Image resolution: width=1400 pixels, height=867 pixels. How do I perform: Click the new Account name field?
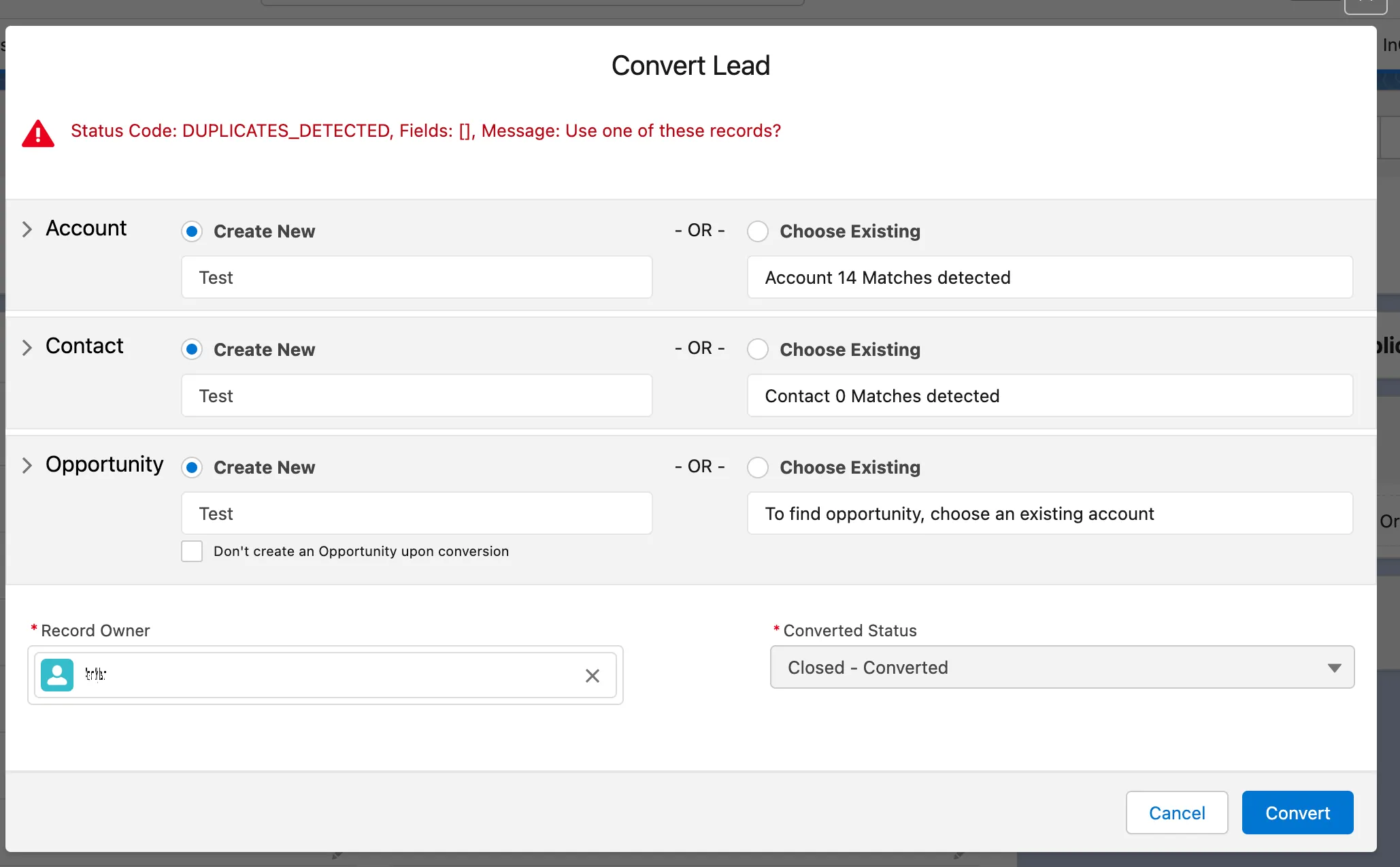tap(416, 278)
